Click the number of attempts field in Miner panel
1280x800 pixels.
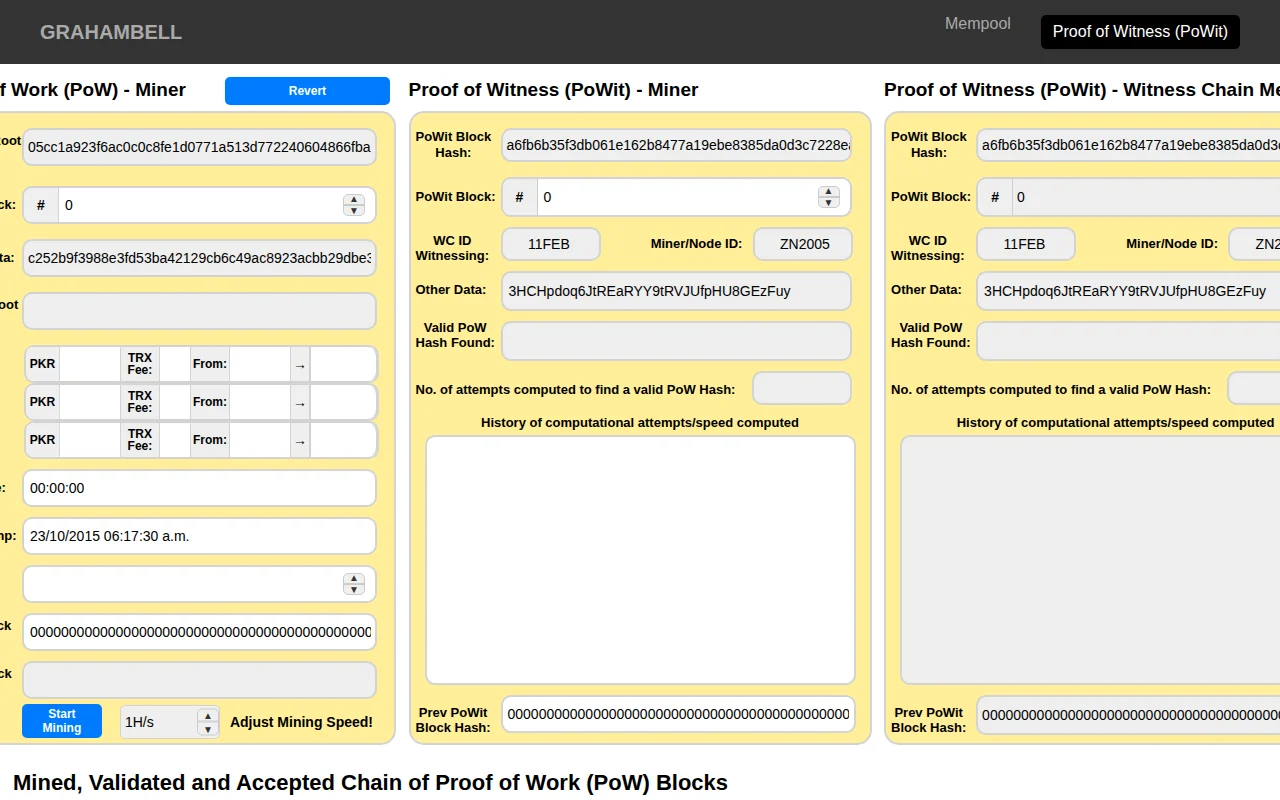(802, 389)
